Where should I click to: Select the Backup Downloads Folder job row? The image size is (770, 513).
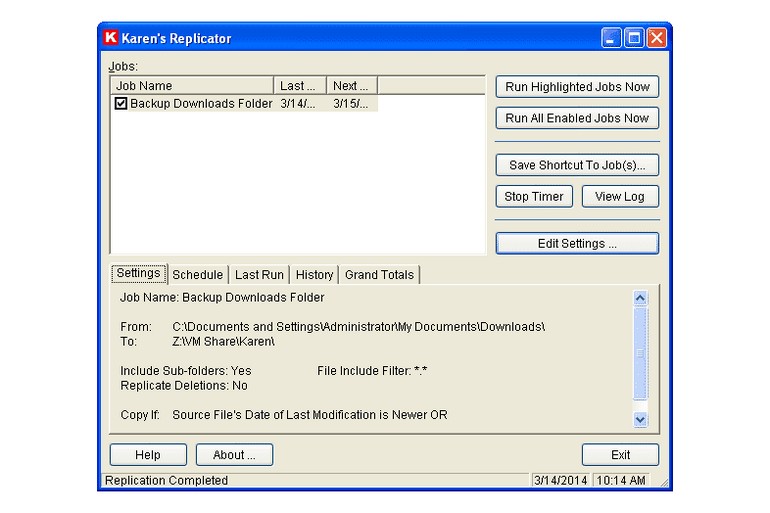[245, 104]
